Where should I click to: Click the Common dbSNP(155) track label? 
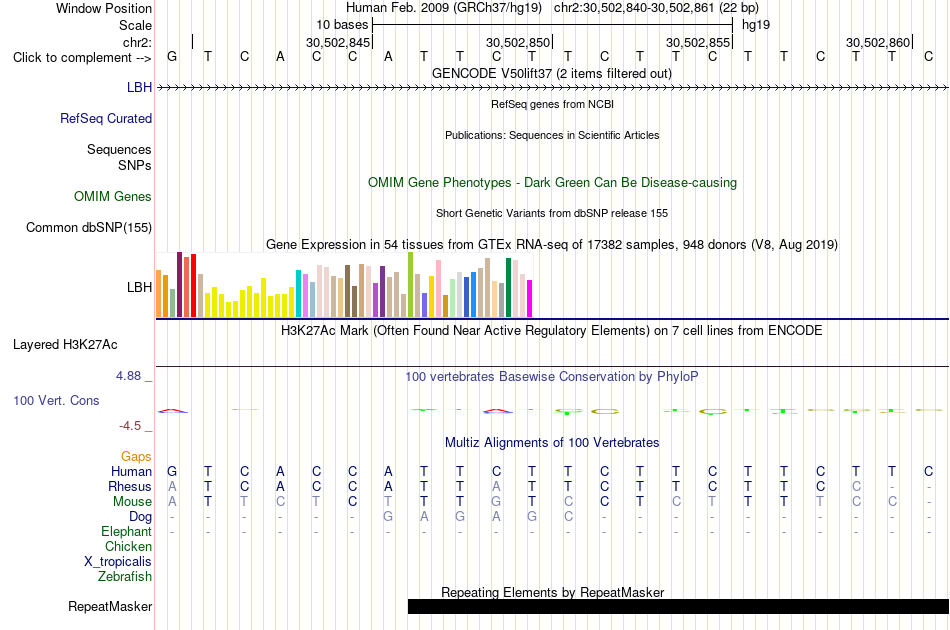tap(89, 227)
